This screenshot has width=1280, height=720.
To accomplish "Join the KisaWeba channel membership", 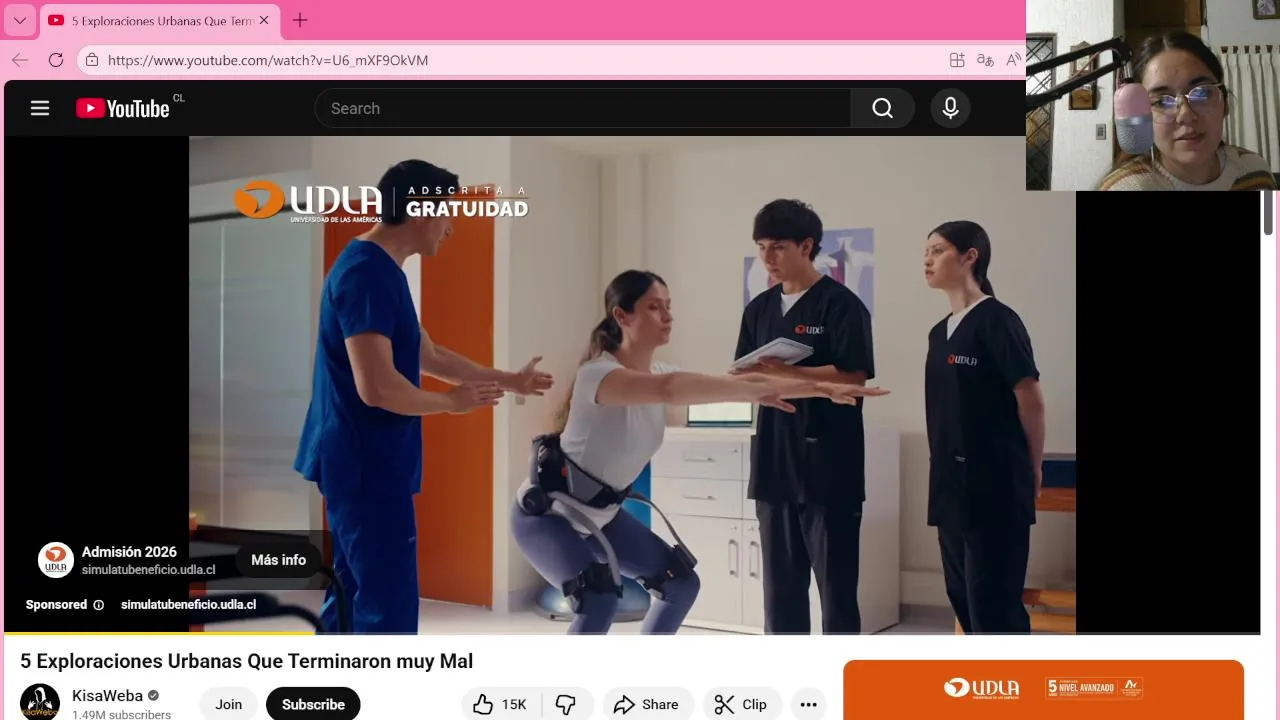I will point(228,704).
